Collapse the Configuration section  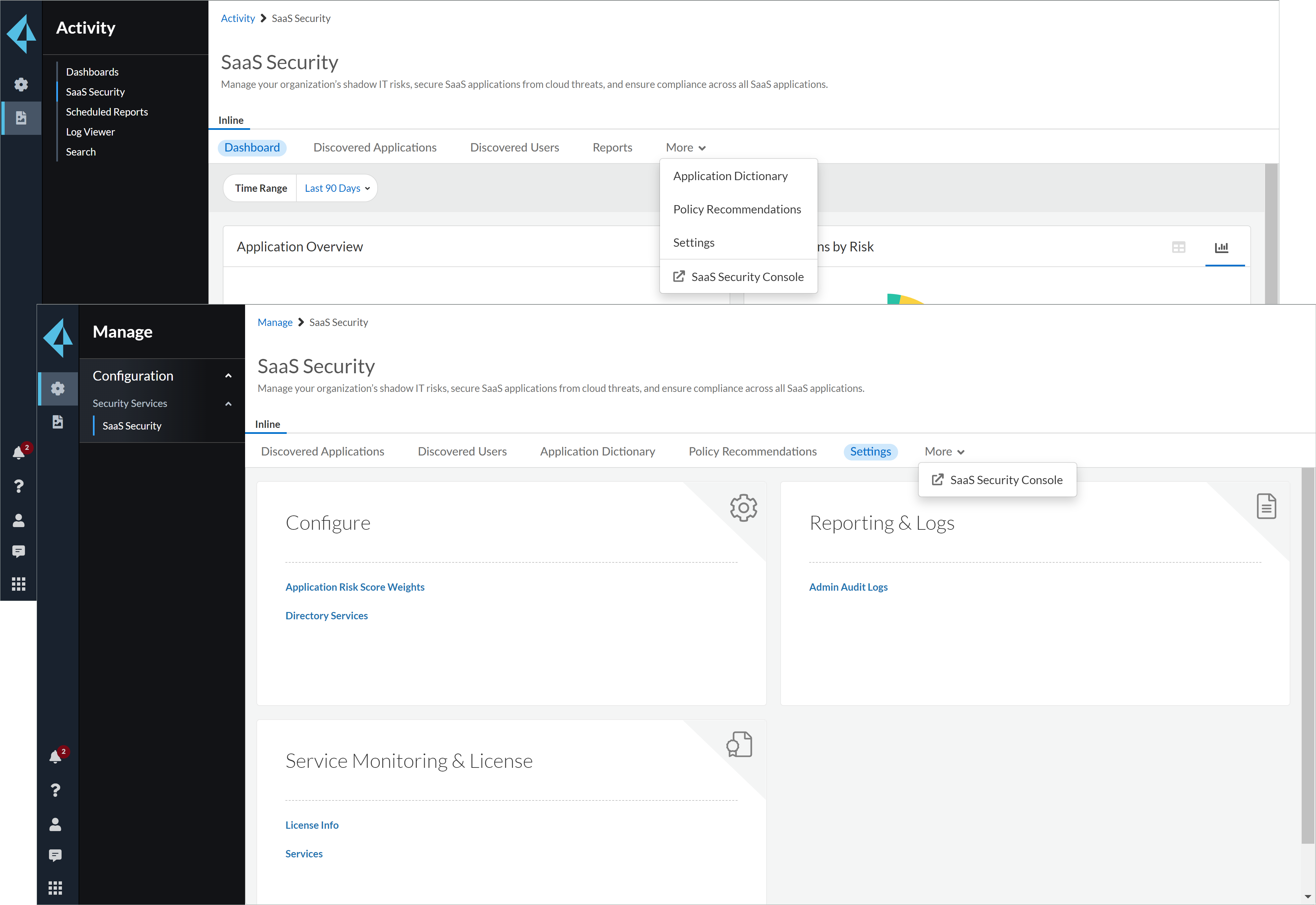228,376
